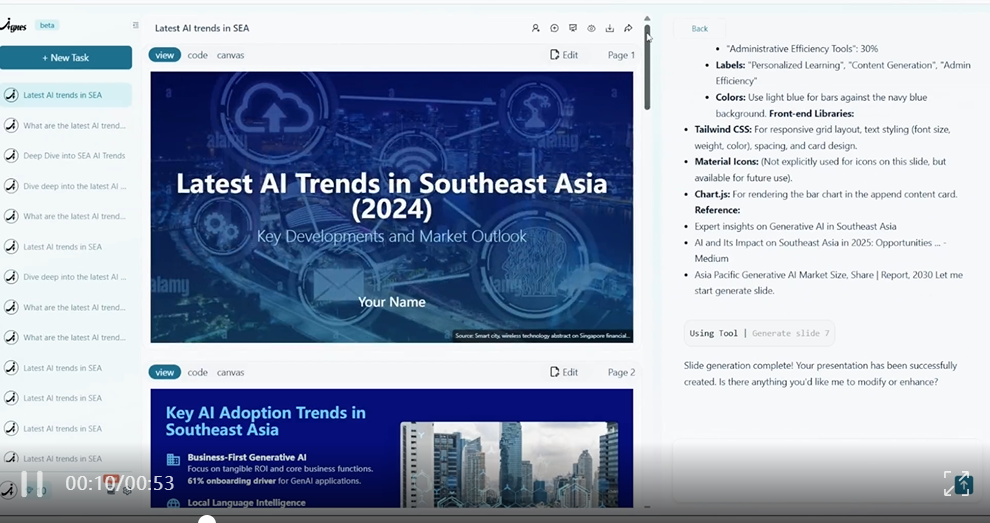990x523 pixels.
Task: Open the Generate slide 7 tool chip
Action: click(x=759, y=333)
